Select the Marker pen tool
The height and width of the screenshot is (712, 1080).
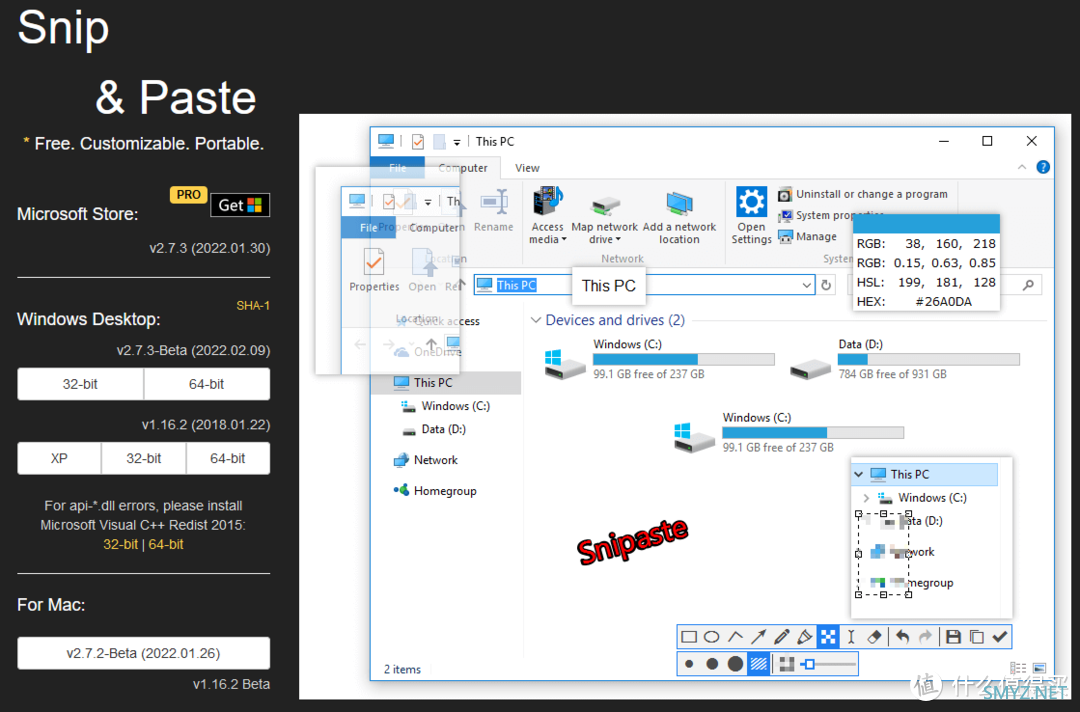point(804,637)
